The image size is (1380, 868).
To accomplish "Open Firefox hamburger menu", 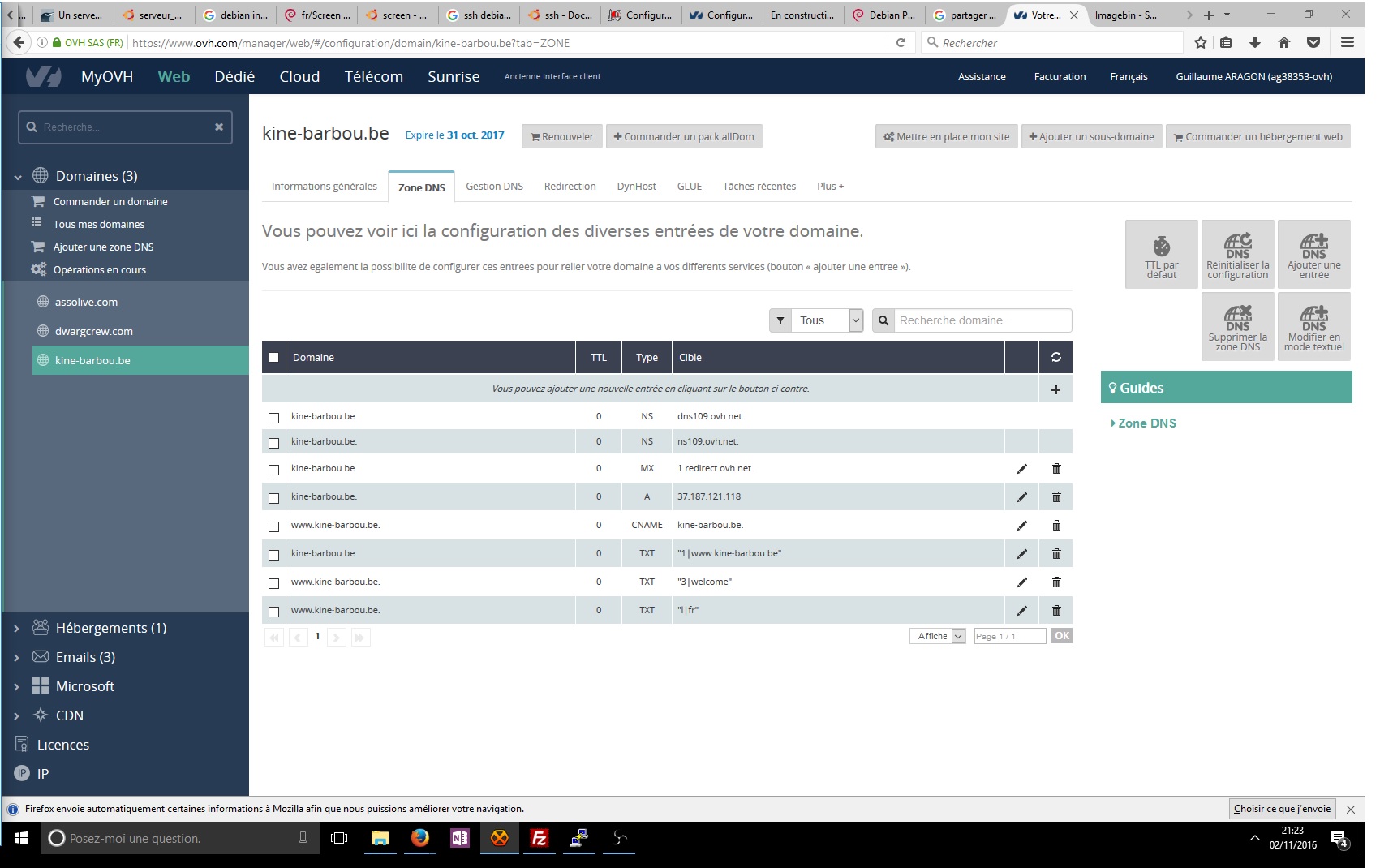I will point(1347,42).
